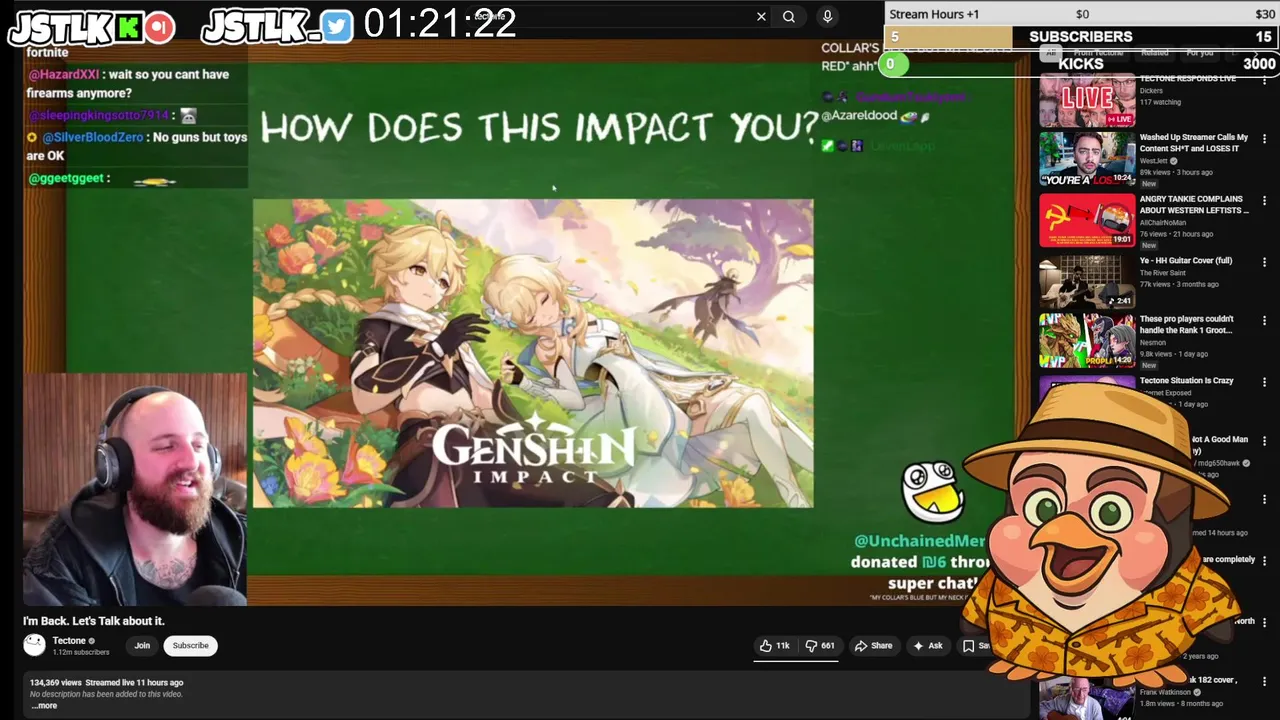Click the 10:24 duration badge
The image size is (1280, 720).
tap(1122, 179)
